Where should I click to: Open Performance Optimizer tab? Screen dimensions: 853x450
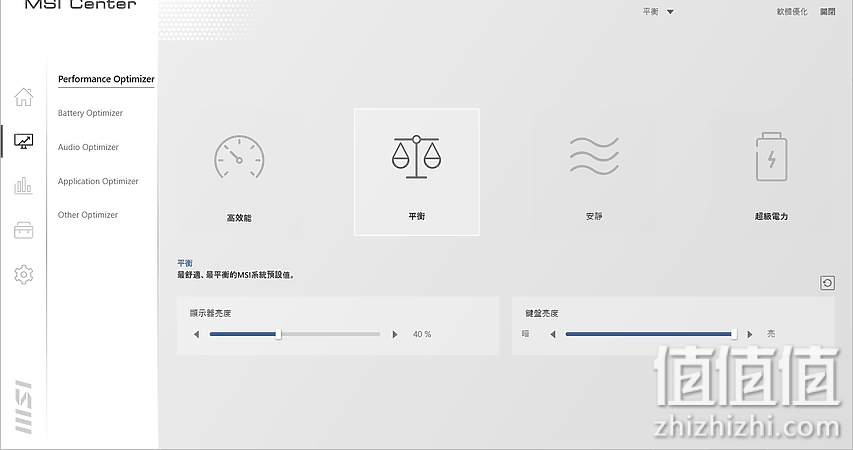106,79
